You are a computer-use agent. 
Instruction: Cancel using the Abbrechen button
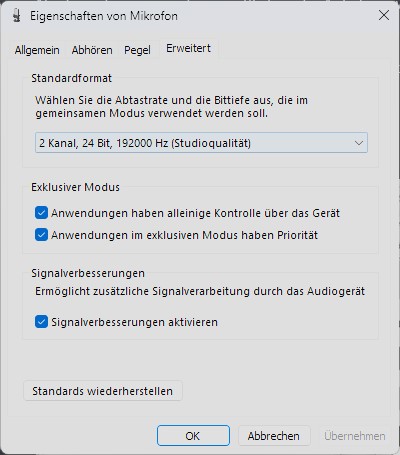pos(274,436)
